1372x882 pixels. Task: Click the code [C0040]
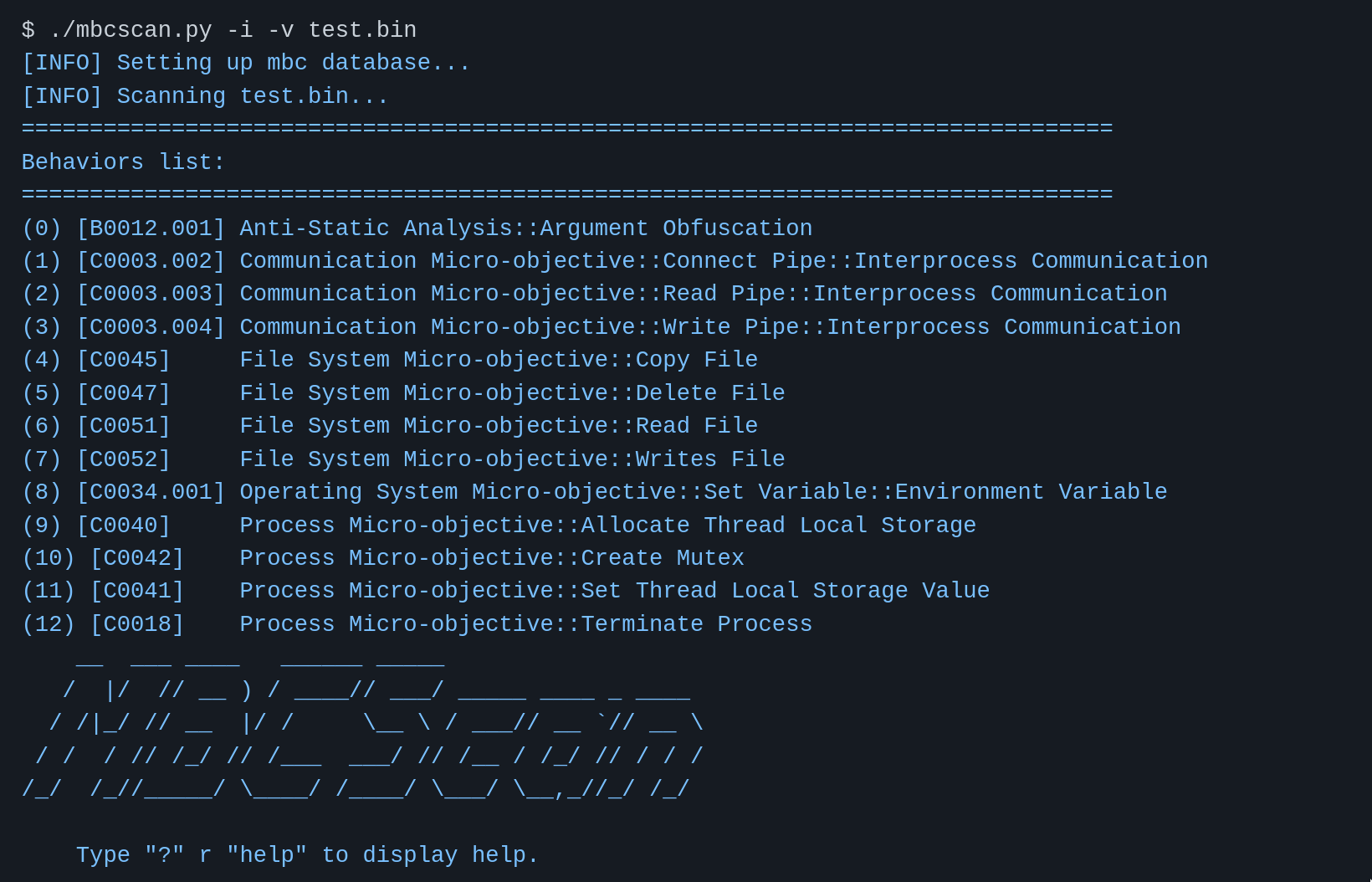pos(123,526)
